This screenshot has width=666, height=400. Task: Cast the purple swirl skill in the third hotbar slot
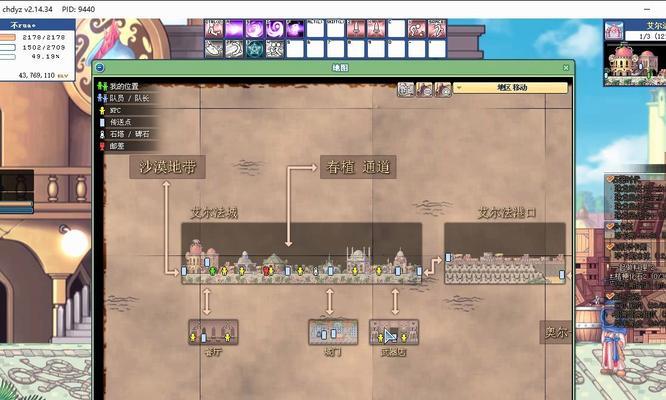(254, 29)
